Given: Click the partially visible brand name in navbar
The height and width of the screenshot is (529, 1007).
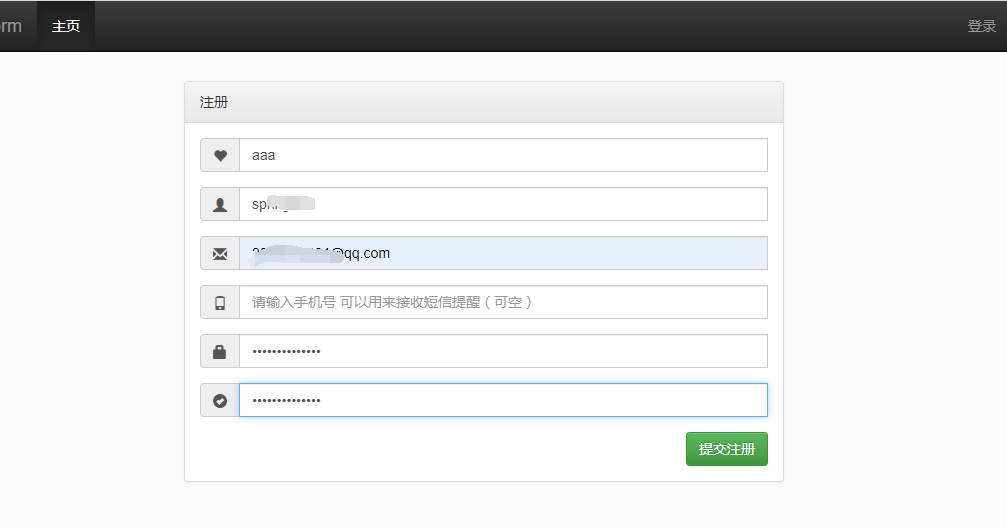Looking at the screenshot, I should [x=11, y=26].
